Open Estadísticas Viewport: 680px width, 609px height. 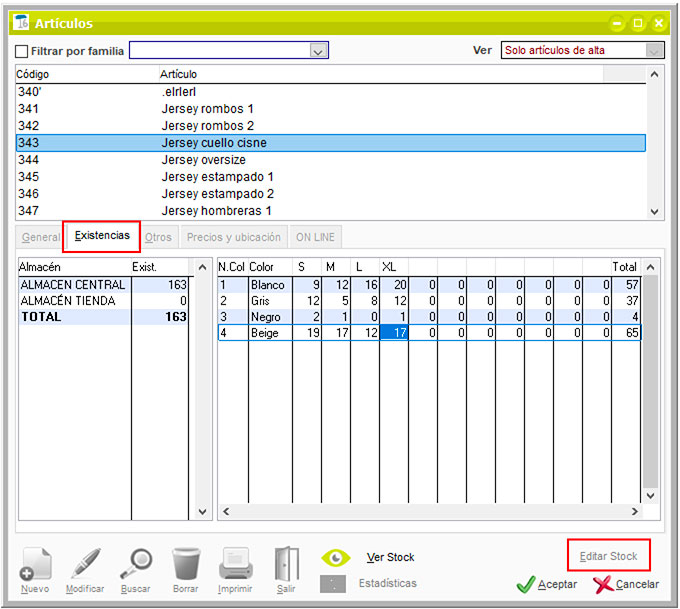pos(388,583)
